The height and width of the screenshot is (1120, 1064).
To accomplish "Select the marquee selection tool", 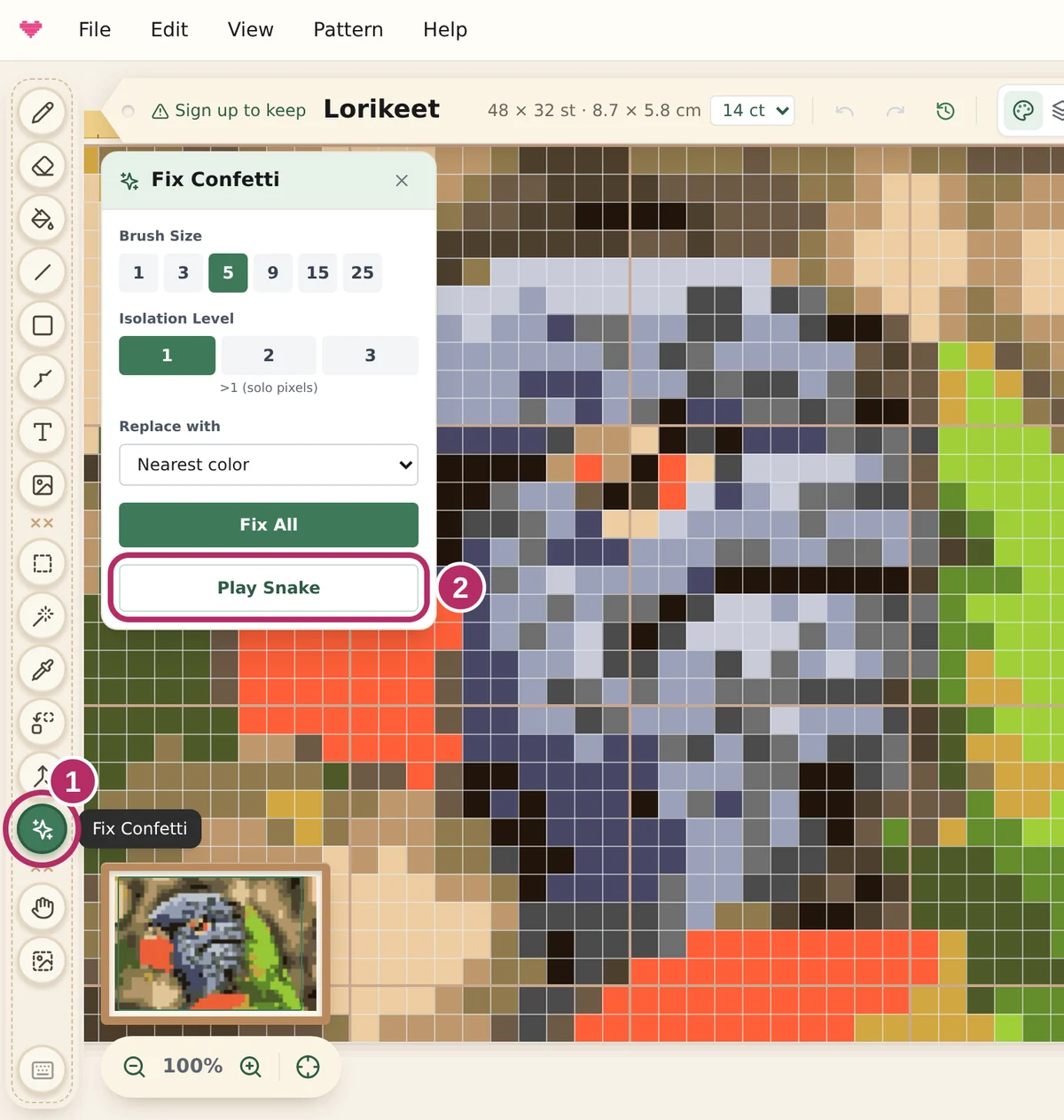I will pos(43,563).
